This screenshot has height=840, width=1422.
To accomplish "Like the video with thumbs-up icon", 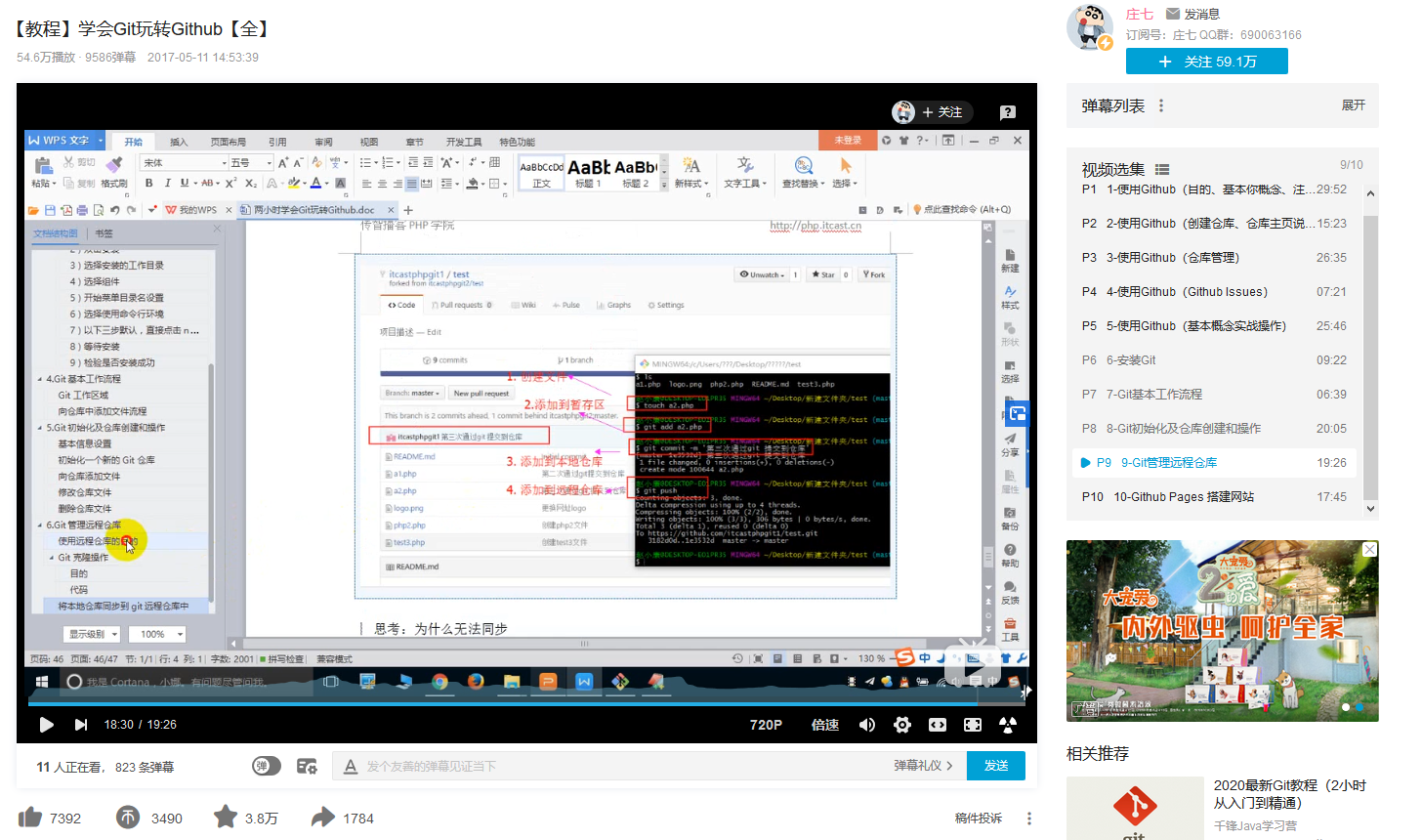I will (x=30, y=818).
